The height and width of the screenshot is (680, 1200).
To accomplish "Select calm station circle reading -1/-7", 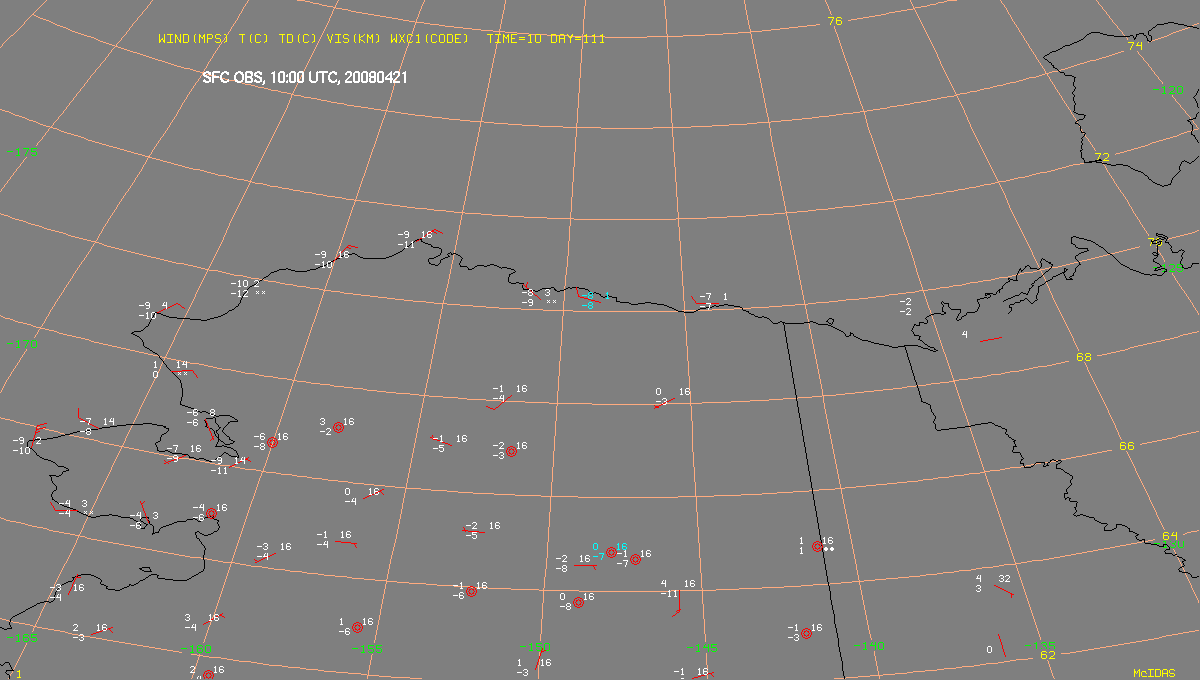I will 635,559.
